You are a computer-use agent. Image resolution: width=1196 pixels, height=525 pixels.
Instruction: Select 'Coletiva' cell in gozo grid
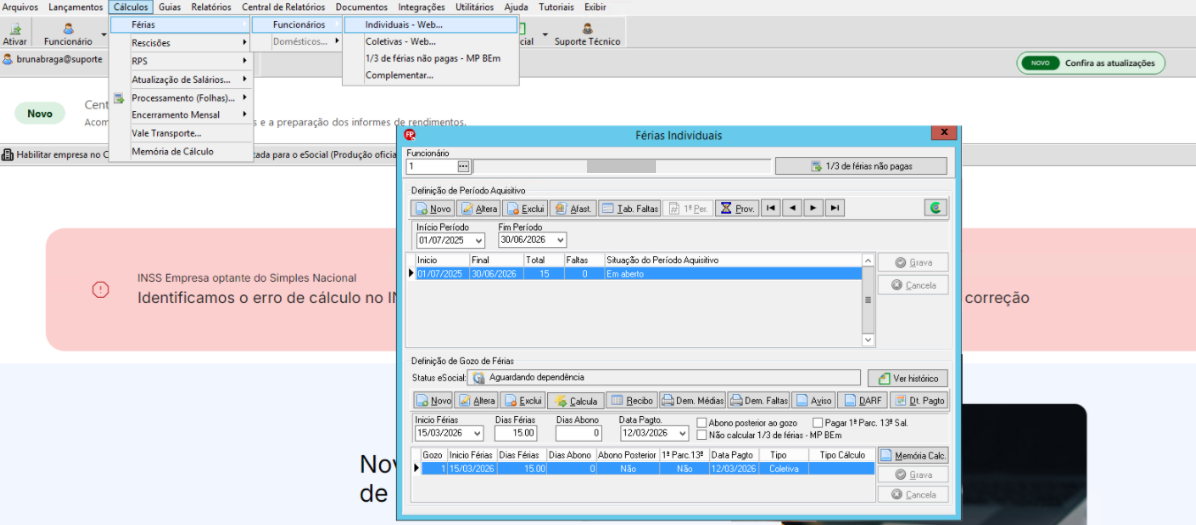(784, 469)
